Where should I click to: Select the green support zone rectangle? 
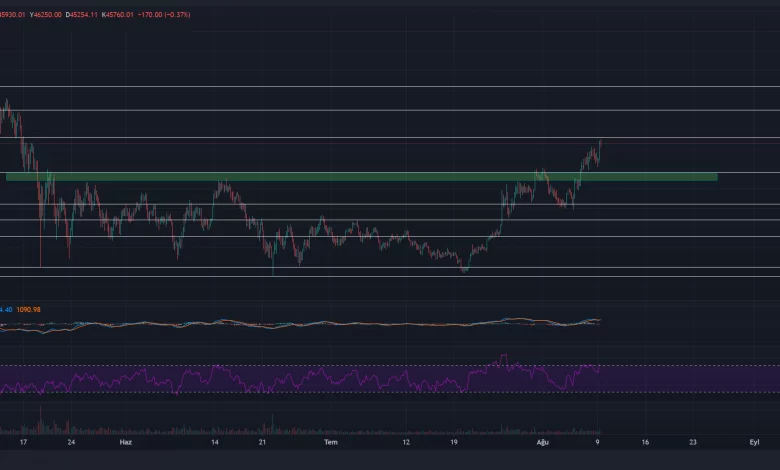tap(360, 177)
